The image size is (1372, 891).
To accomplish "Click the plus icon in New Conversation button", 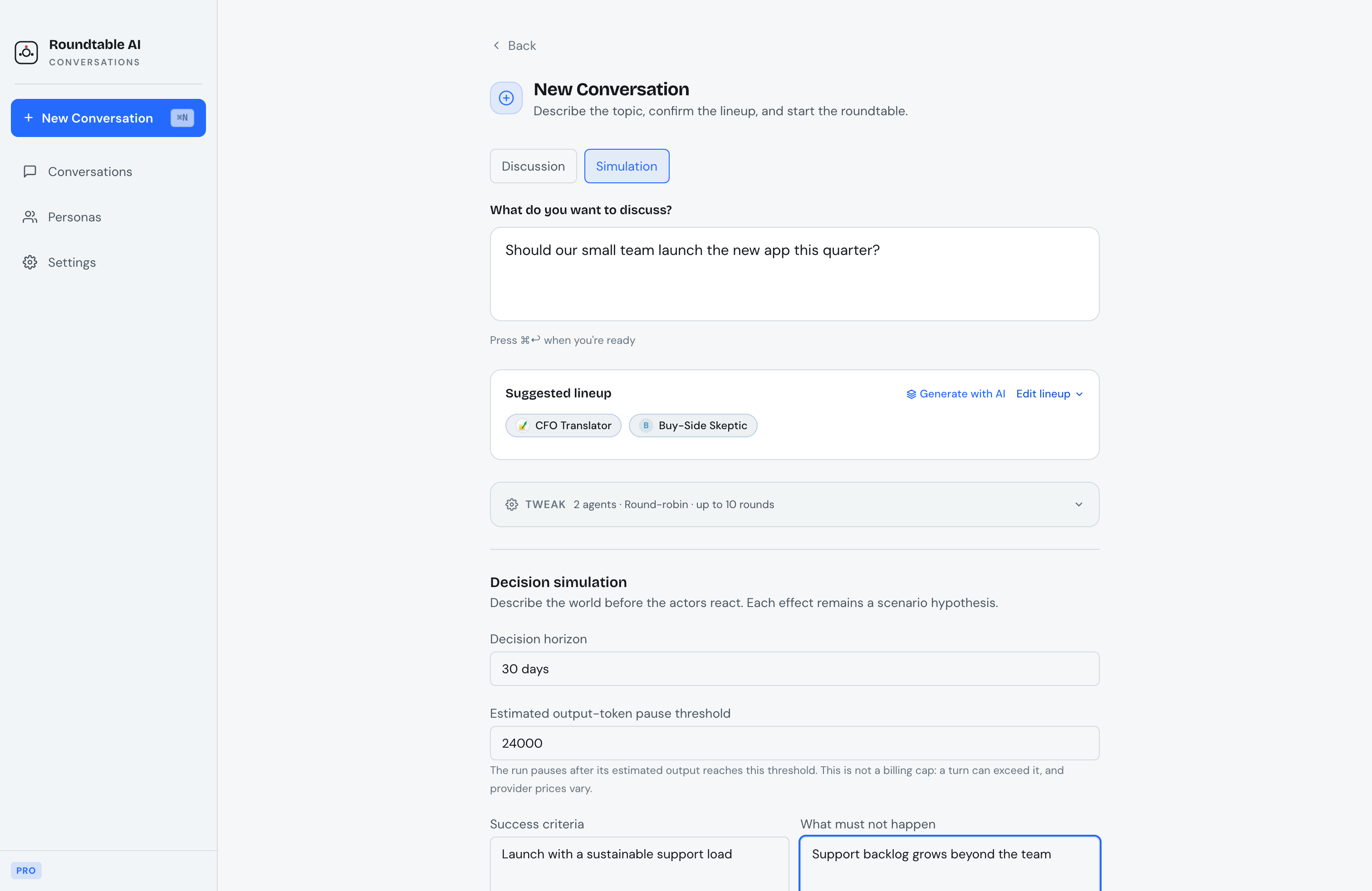I will pyautogui.click(x=28, y=117).
